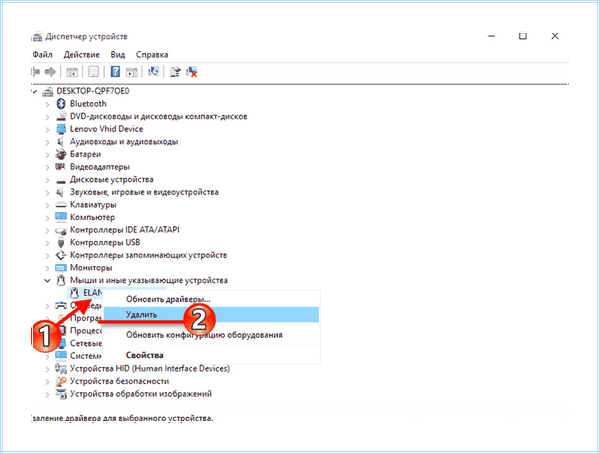The width and height of the screenshot is (600, 454).
Task: Expand the Bluetooth node chevron
Action: 47,104
